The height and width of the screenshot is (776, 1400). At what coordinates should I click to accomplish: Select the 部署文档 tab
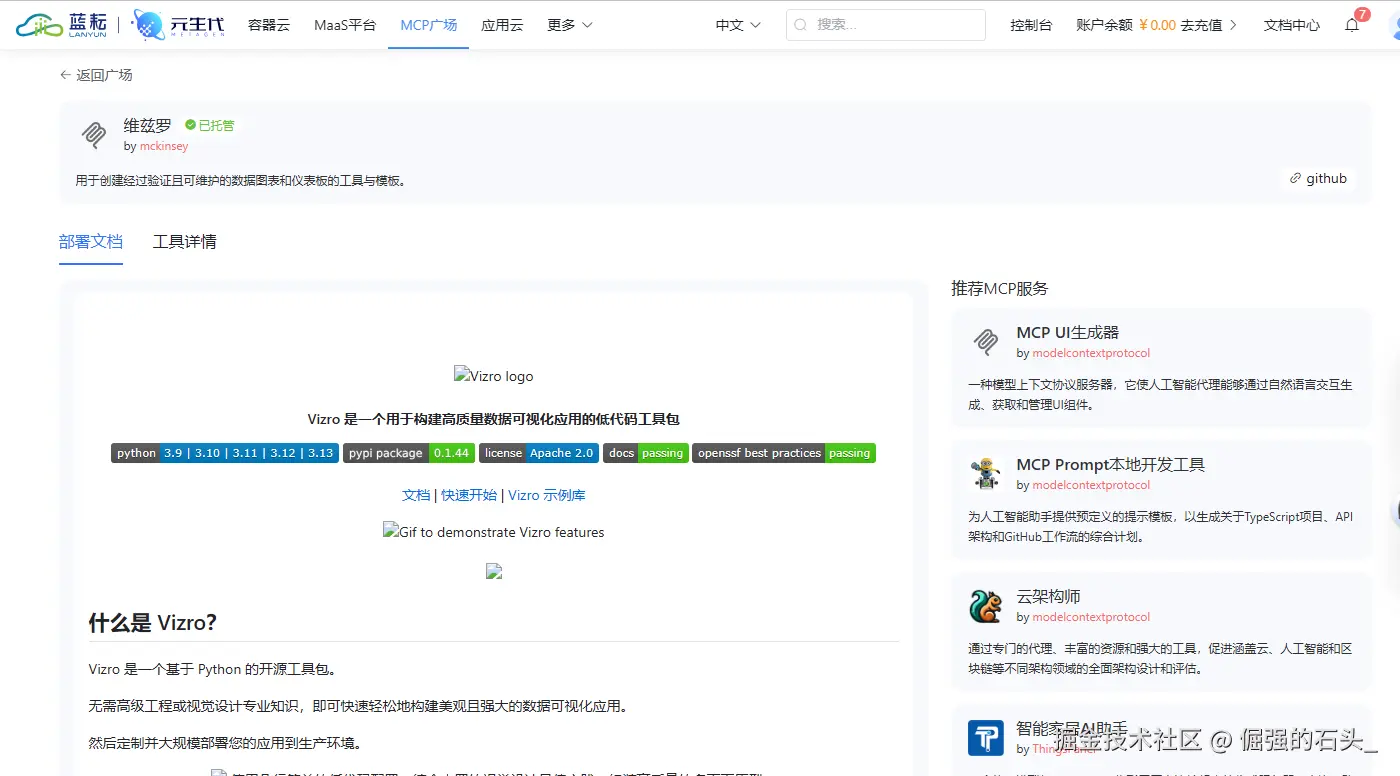tap(91, 242)
